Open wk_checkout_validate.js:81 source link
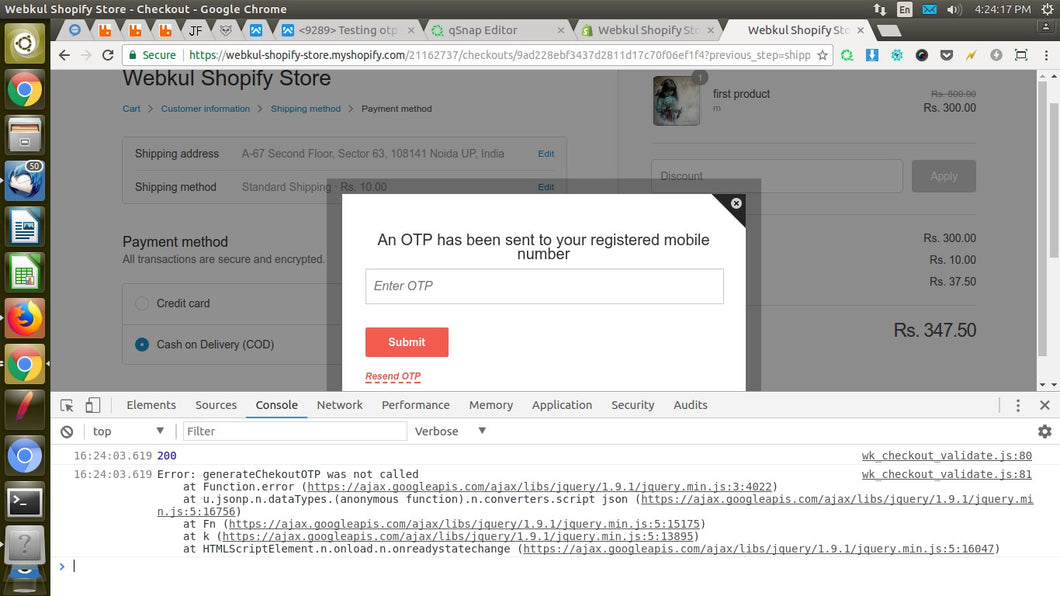Image resolution: width=1060 pixels, height=596 pixels. 946,475
